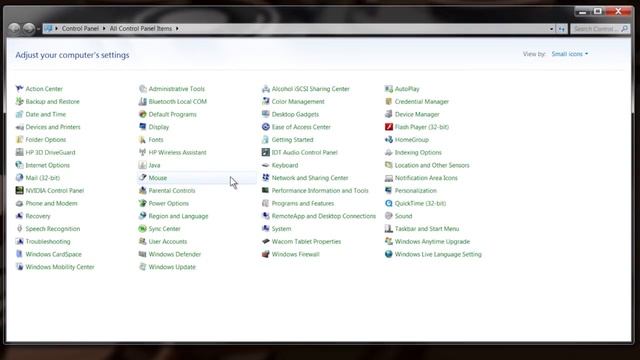The width and height of the screenshot is (640, 360).
Task: Open the Devices and Printers icon
Action: (19, 127)
